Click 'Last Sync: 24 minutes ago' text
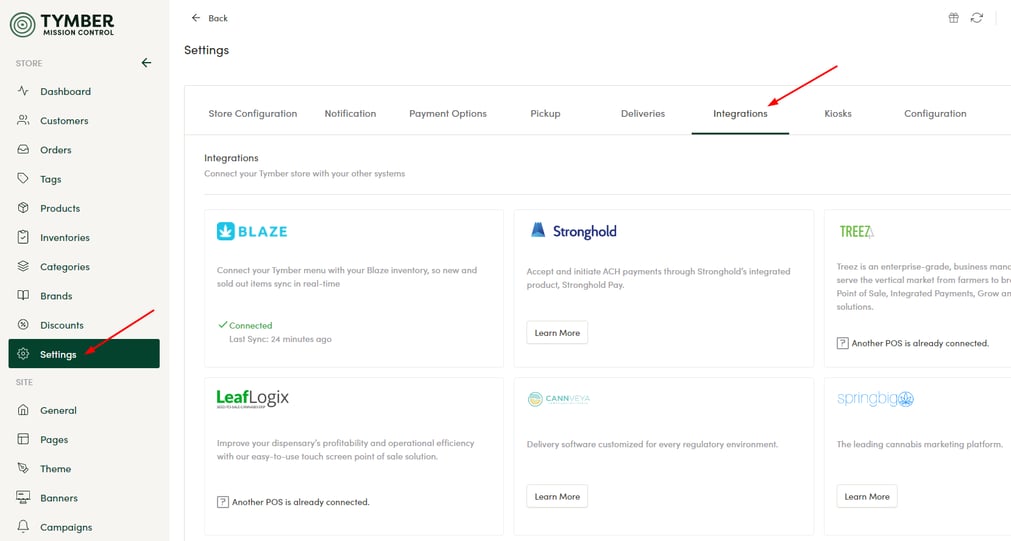 pyautogui.click(x=280, y=339)
